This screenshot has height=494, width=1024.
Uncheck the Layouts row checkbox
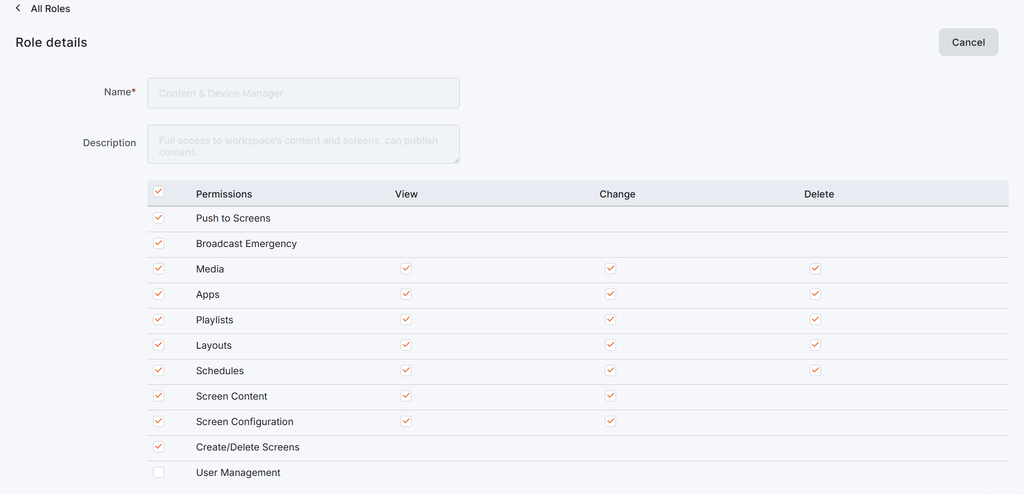click(158, 345)
